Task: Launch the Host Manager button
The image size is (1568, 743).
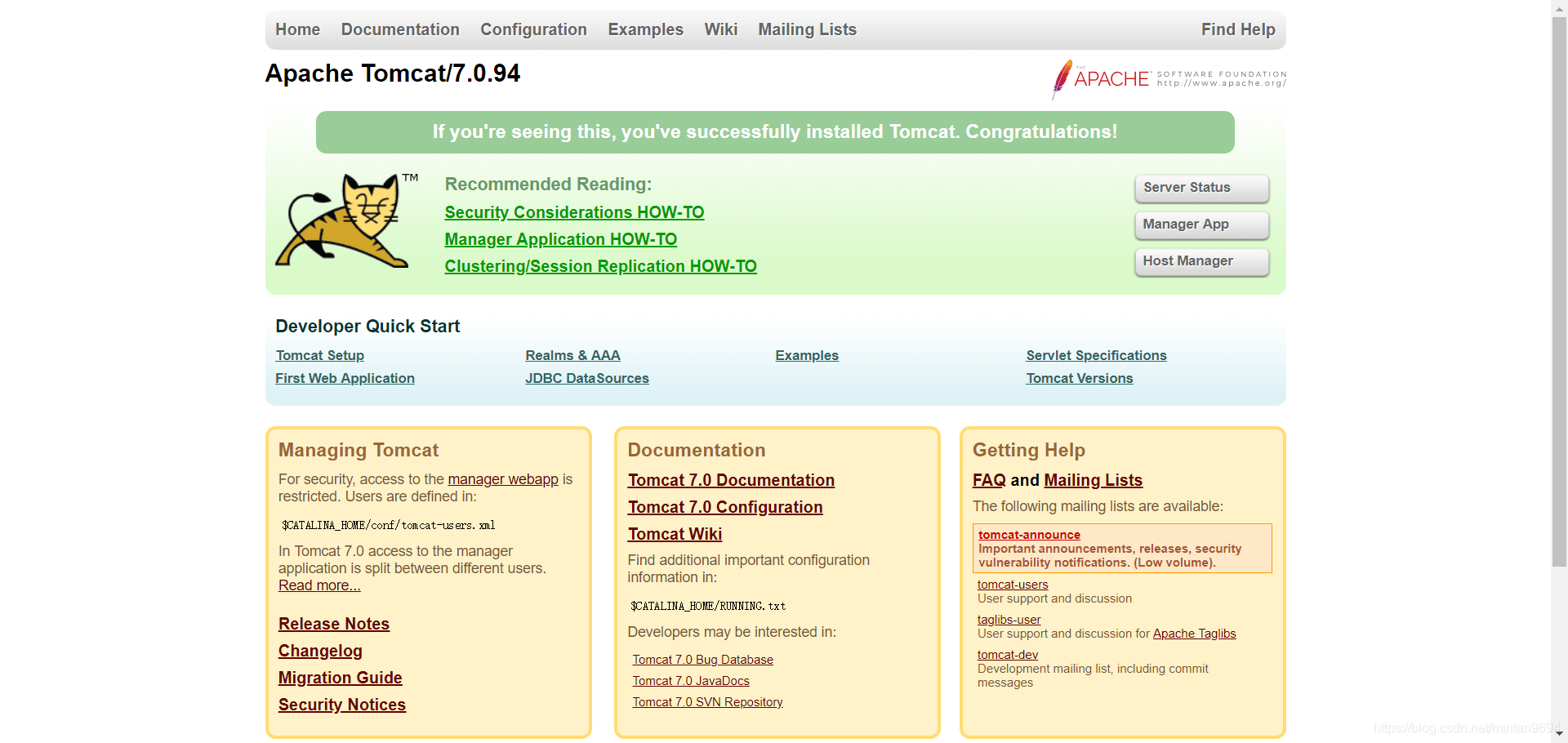Action: click(1201, 261)
